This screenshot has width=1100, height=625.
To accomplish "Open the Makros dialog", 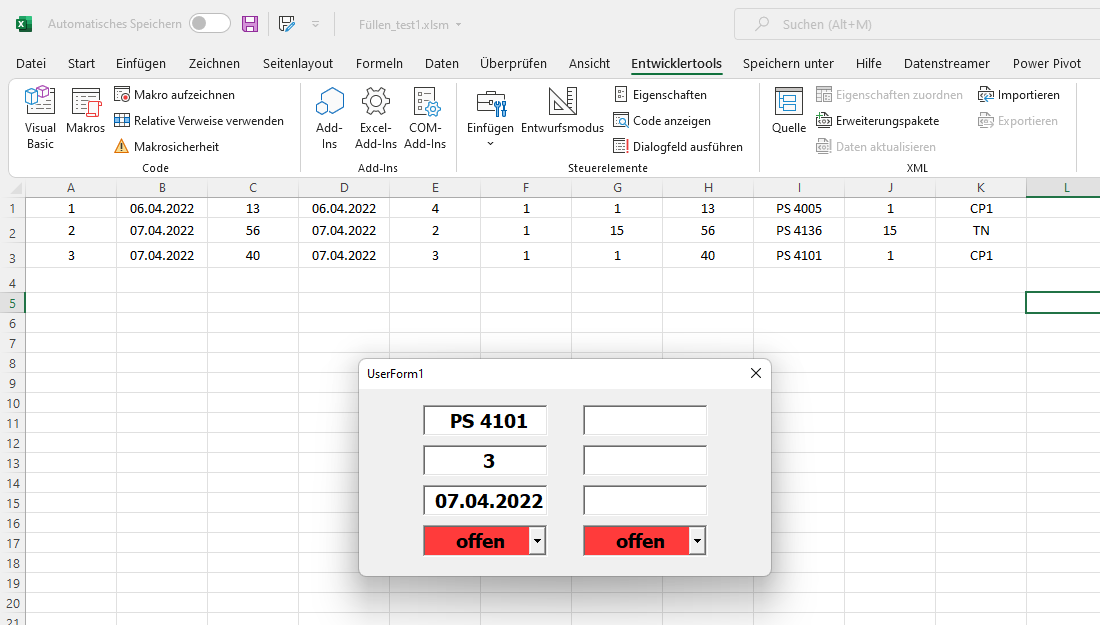I will 86,111.
